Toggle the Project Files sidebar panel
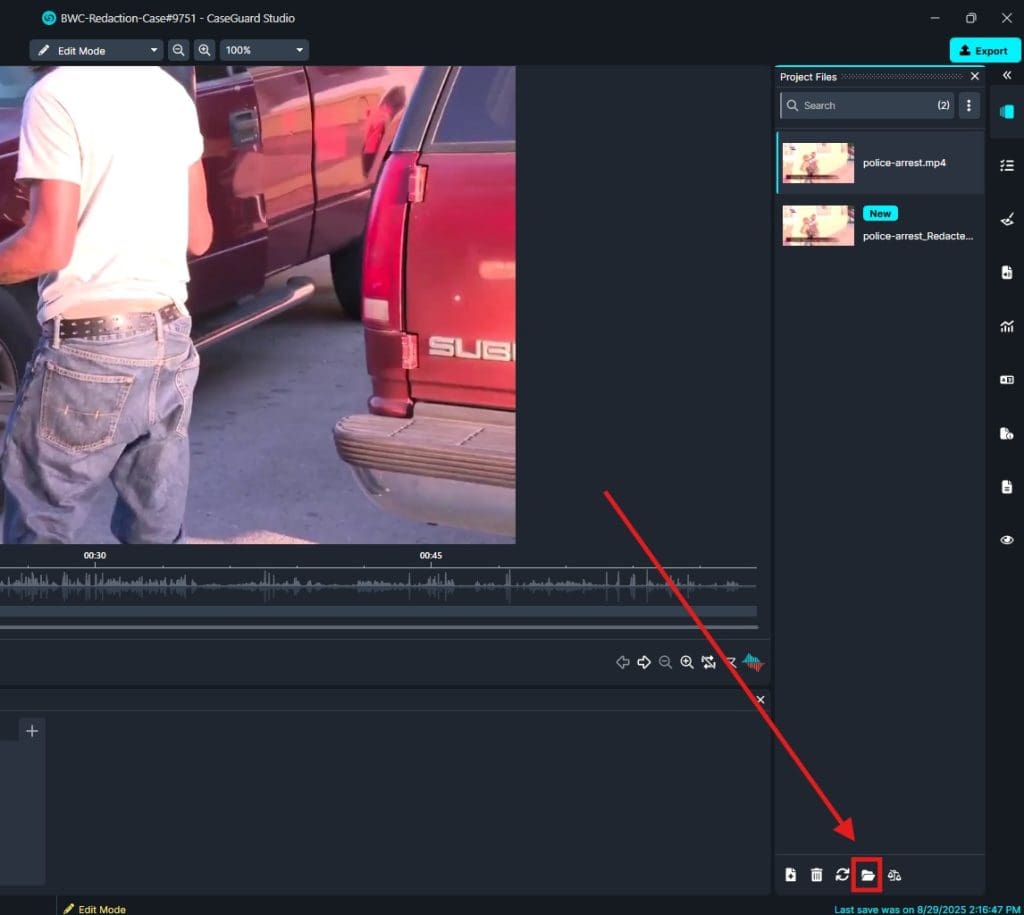 [x=1007, y=111]
